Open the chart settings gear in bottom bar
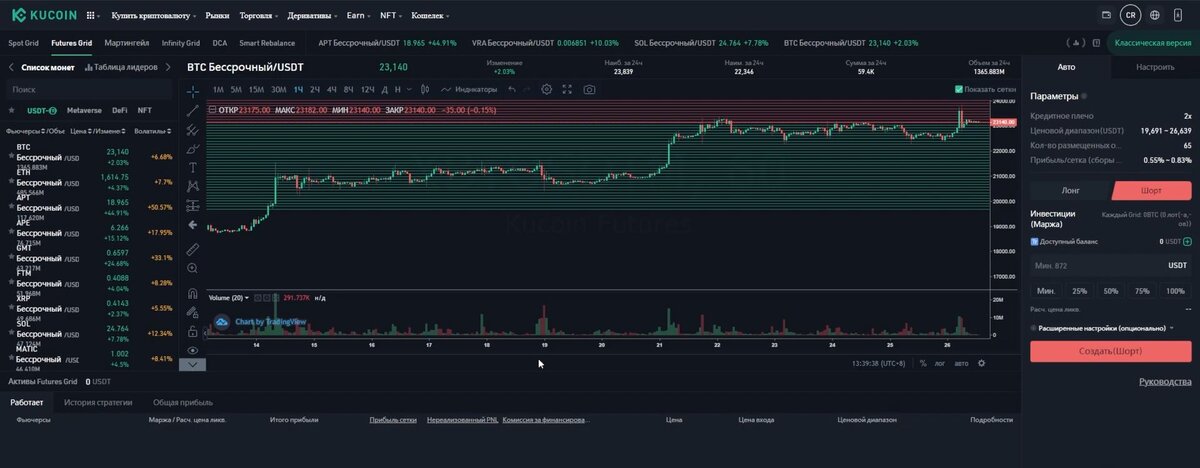The width and height of the screenshot is (1200, 468). point(981,363)
